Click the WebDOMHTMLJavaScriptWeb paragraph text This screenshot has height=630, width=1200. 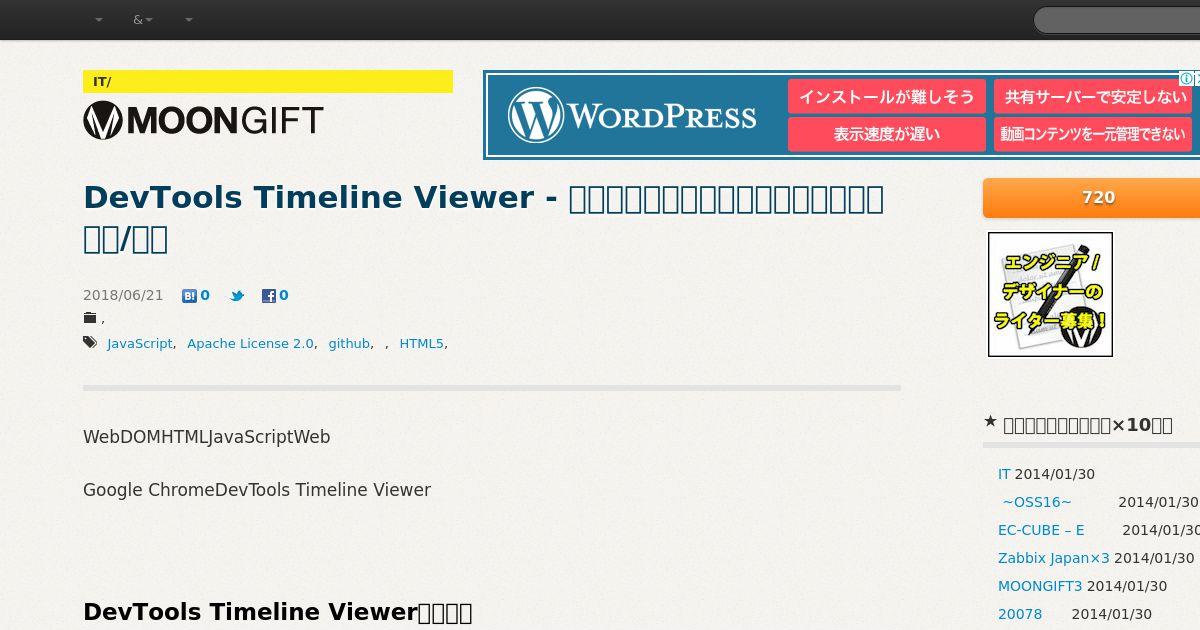(206, 437)
